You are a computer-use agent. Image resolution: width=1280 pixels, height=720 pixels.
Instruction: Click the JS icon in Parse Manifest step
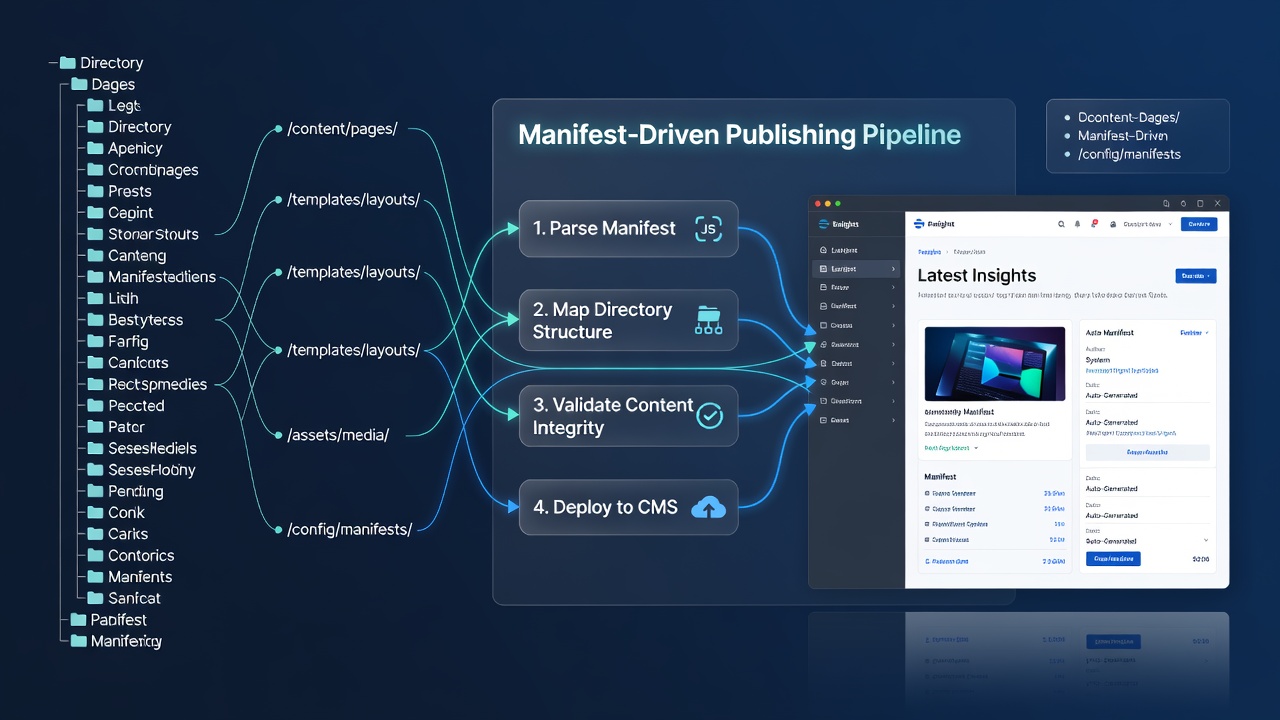pos(708,229)
